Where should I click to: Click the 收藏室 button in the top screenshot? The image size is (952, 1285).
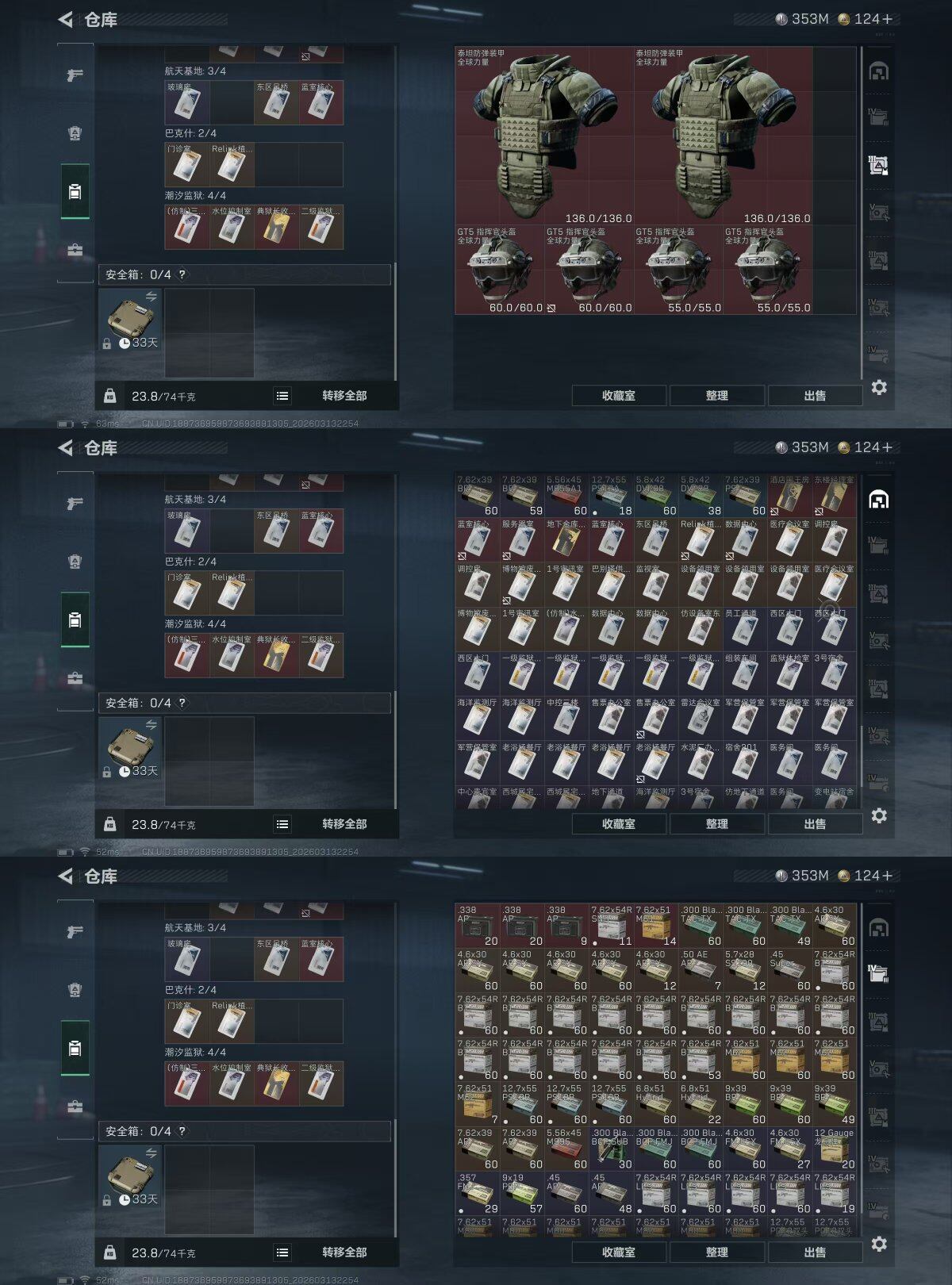coord(619,396)
